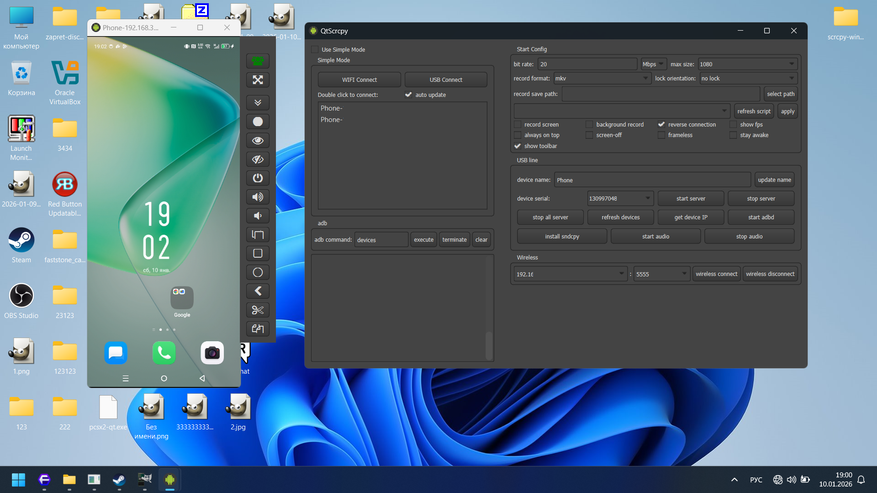Toggle the show toolbar checkbox
The height and width of the screenshot is (493, 877).
tap(518, 146)
